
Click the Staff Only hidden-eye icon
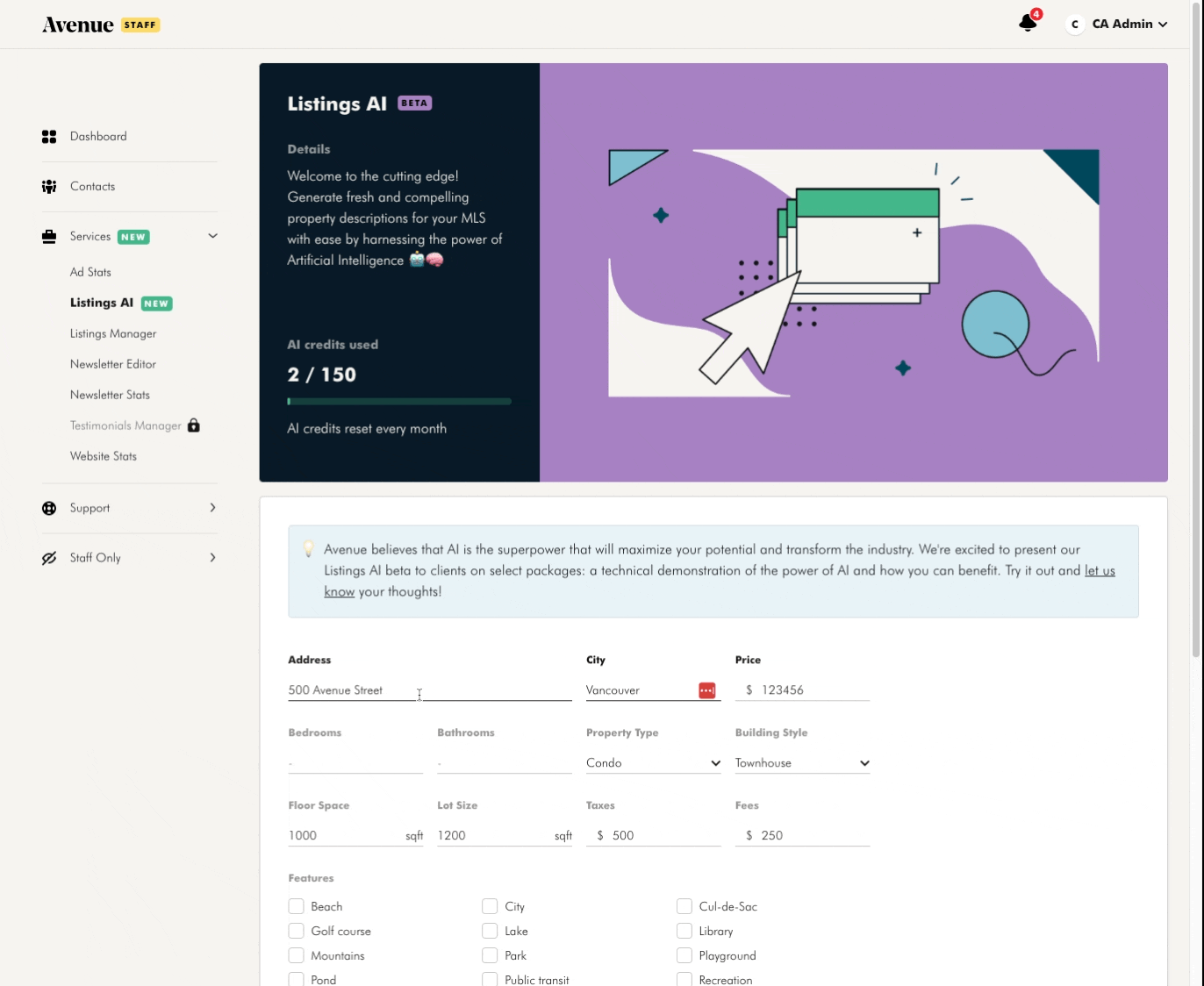(49, 558)
